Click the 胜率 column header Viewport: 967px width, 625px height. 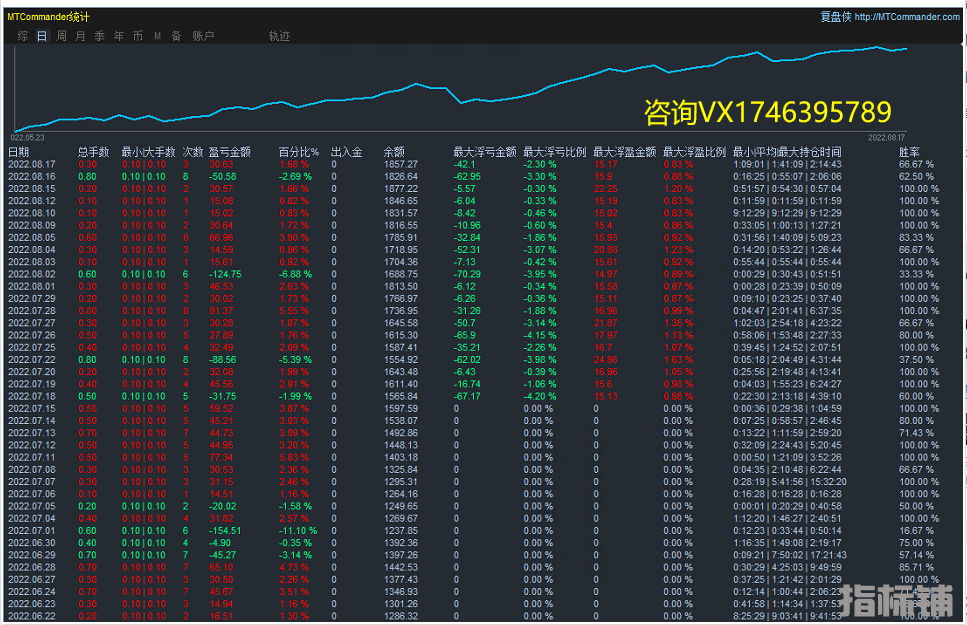910,152
